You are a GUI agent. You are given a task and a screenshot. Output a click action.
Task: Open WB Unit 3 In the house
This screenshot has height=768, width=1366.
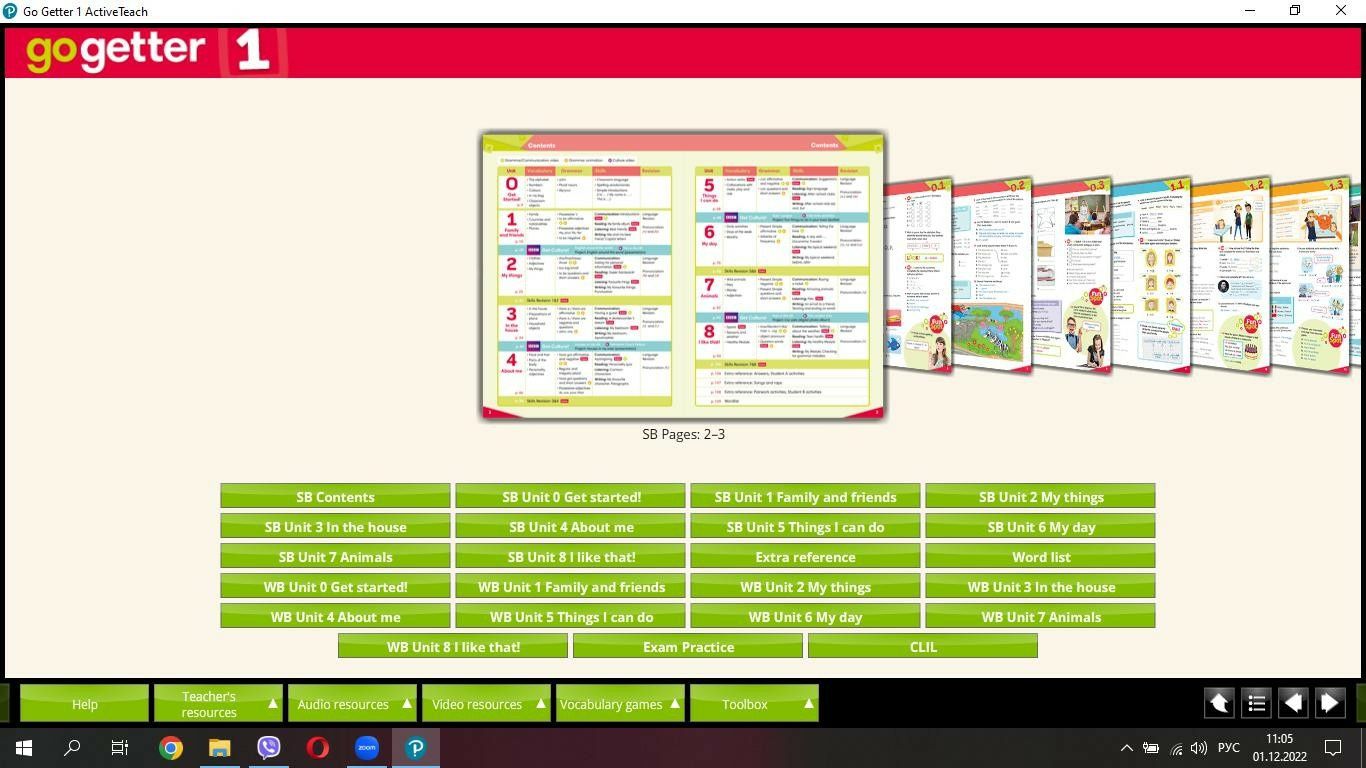(x=1041, y=586)
